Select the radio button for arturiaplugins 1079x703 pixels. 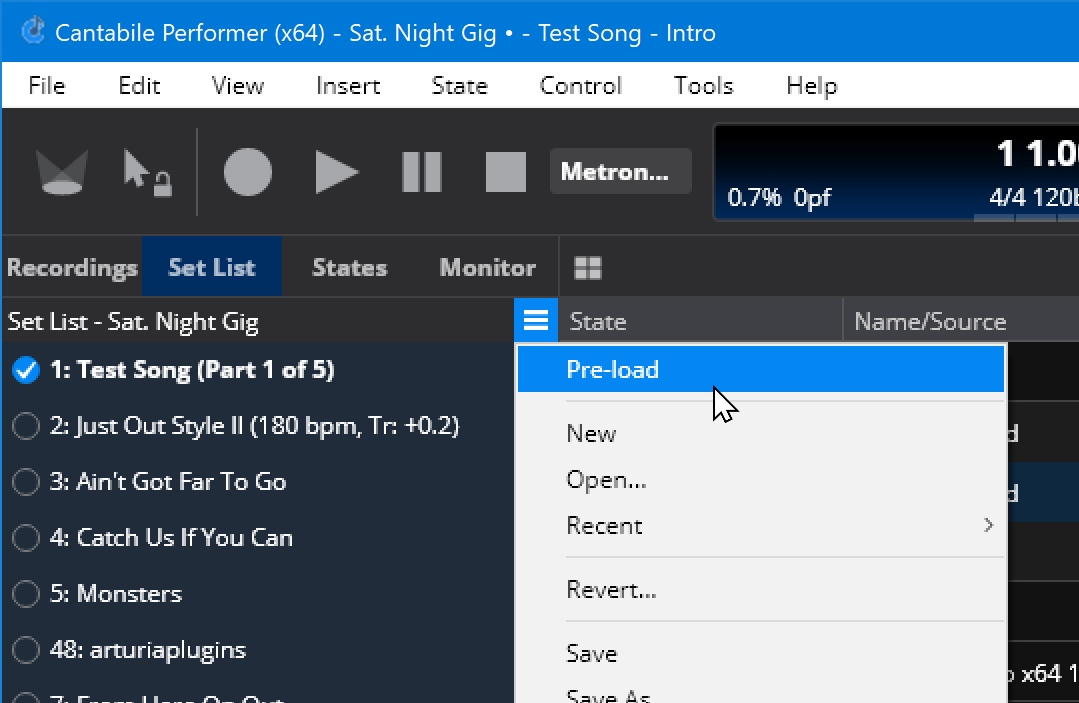[x=25, y=649]
